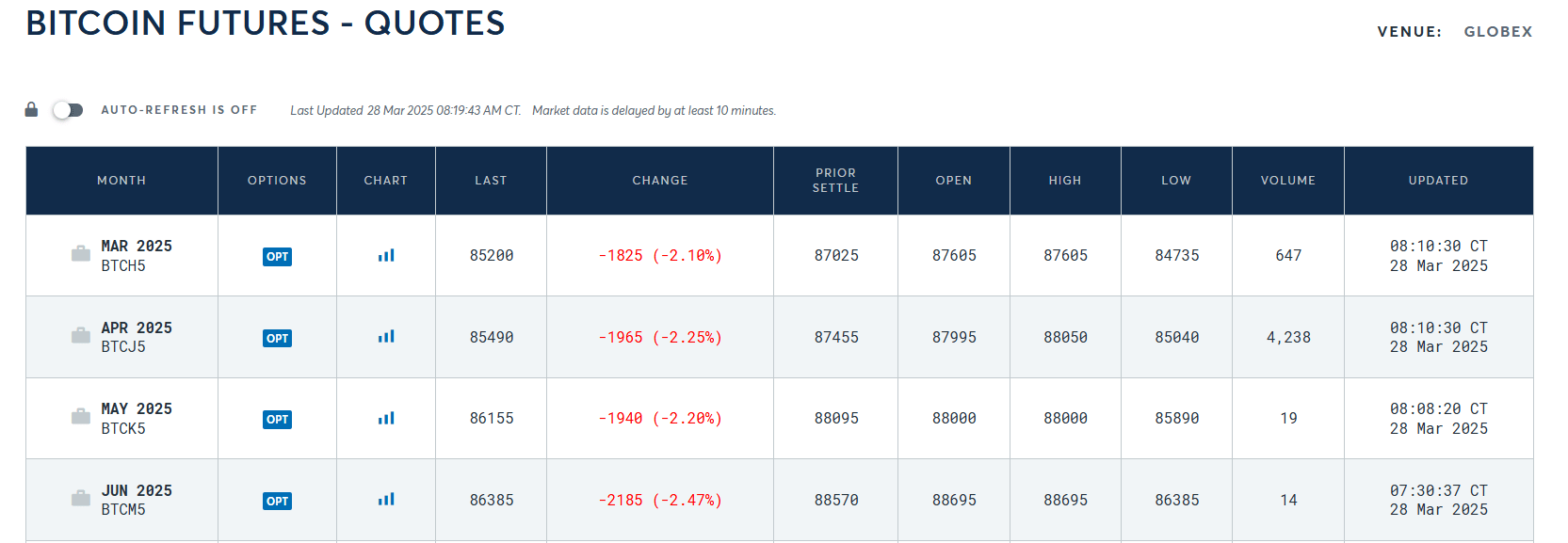
Task: Add MAY 2025 contract to portfolio briefcase
Action: 79,418
